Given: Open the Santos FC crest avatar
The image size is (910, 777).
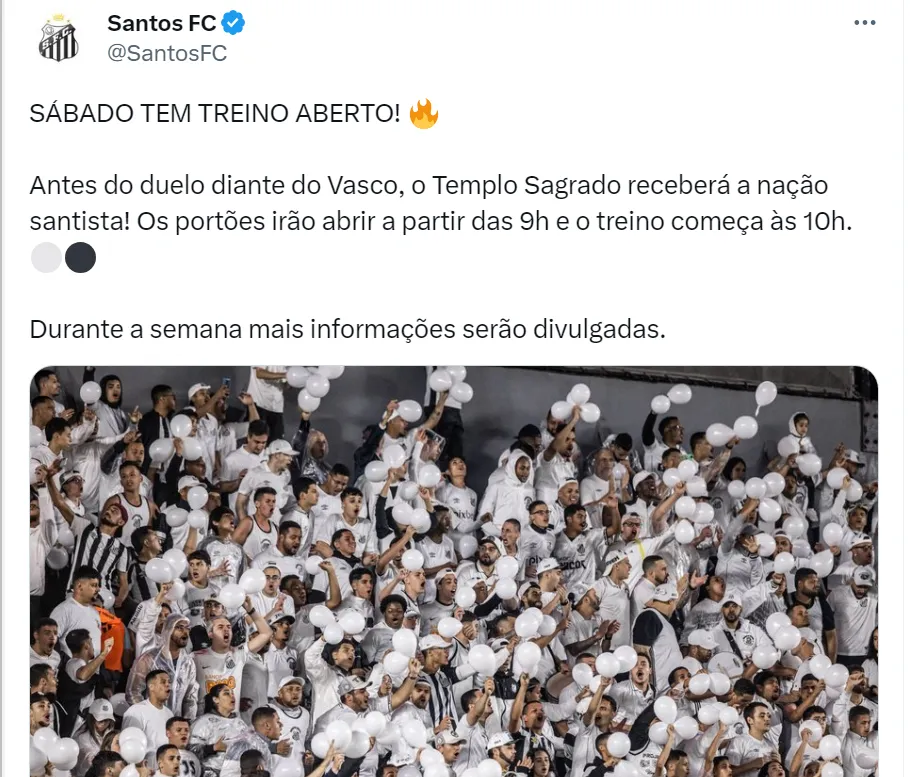Looking at the screenshot, I should click(58, 38).
